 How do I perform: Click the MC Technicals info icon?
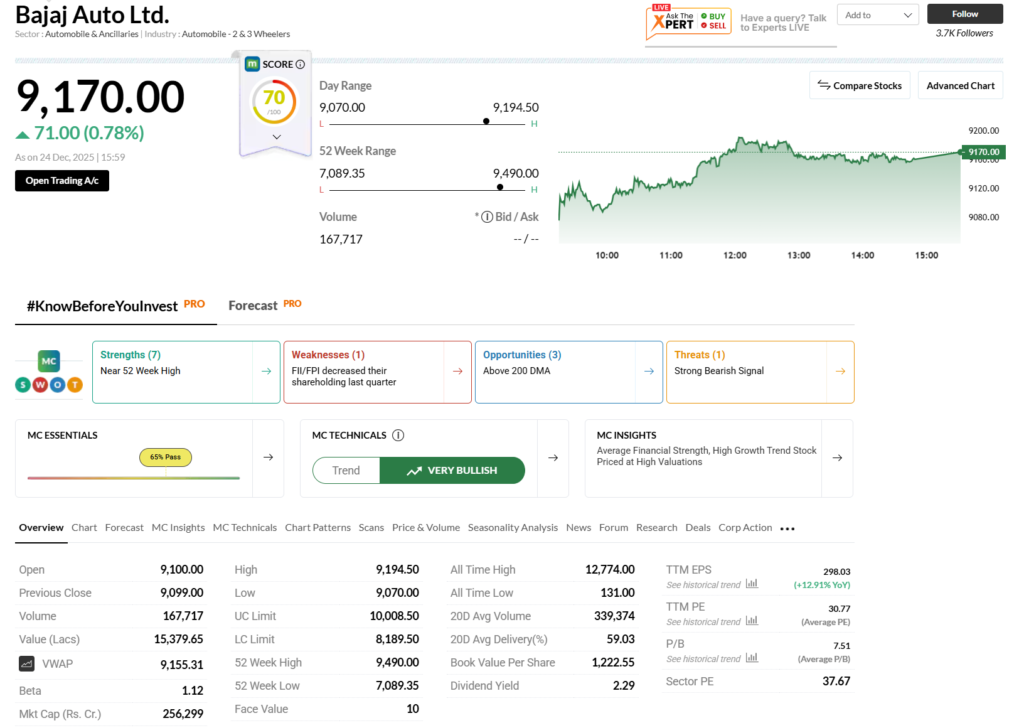point(398,435)
